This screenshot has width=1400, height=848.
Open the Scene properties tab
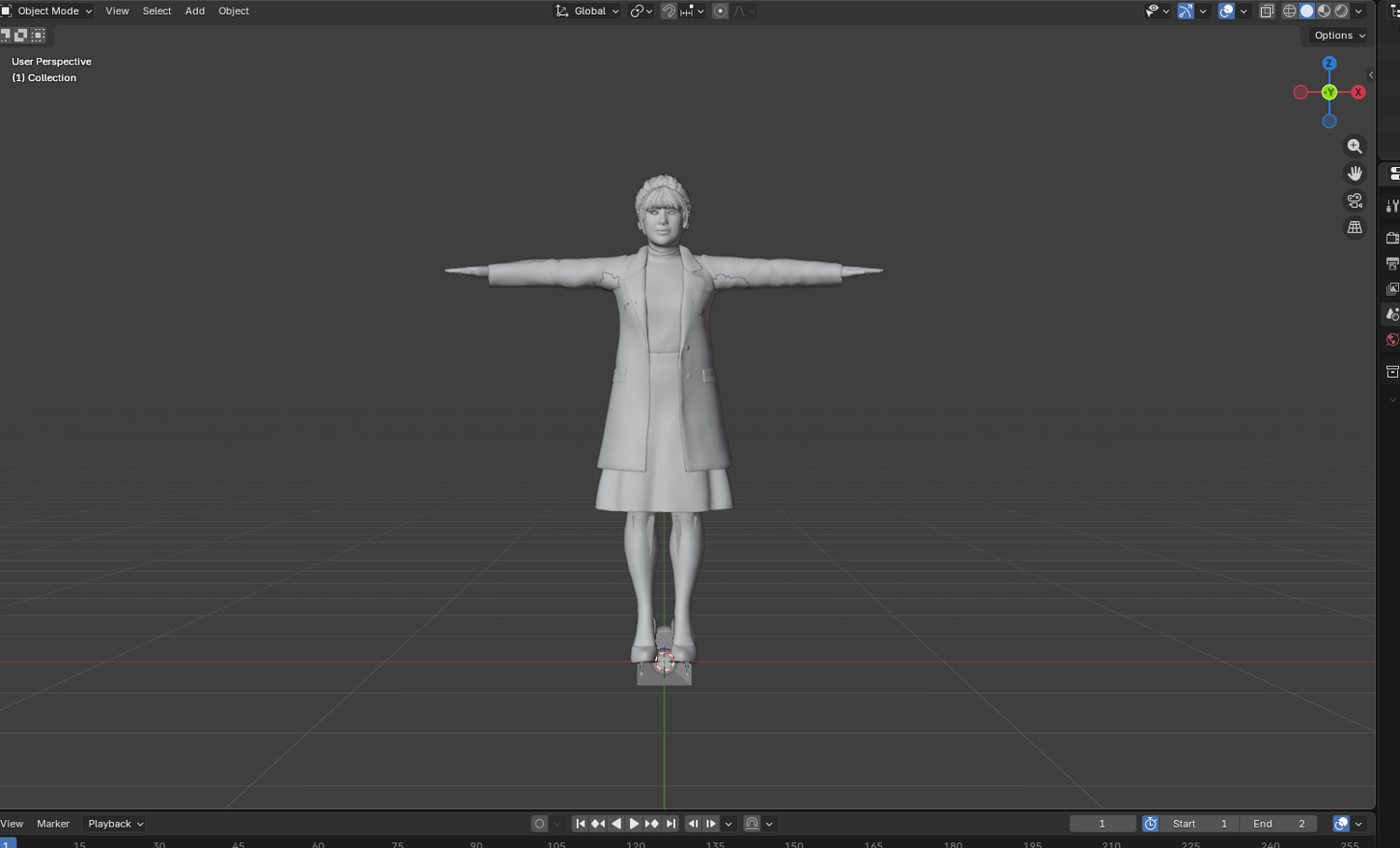tap(1392, 314)
